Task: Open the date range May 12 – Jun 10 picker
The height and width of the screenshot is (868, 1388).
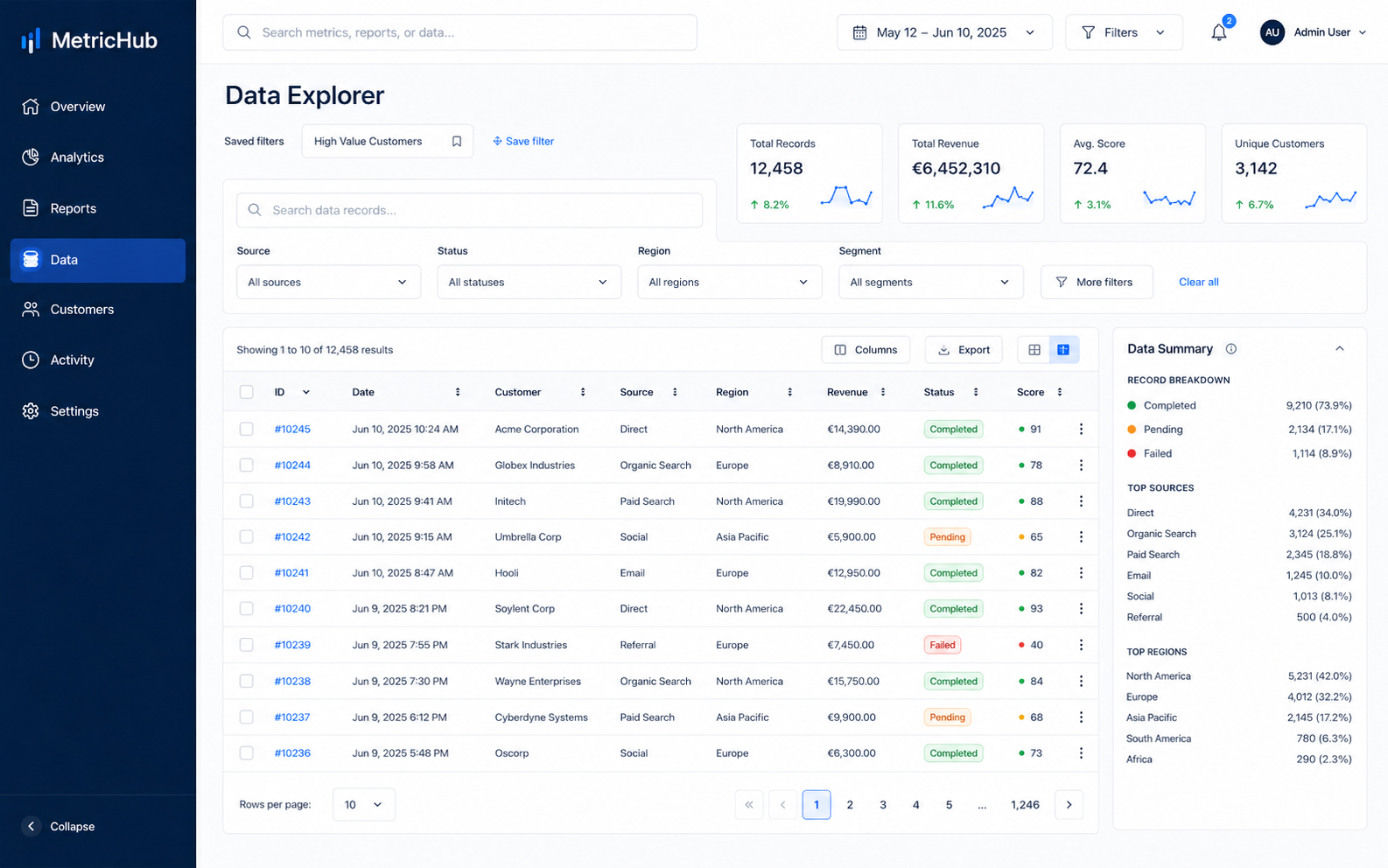Action: point(944,32)
